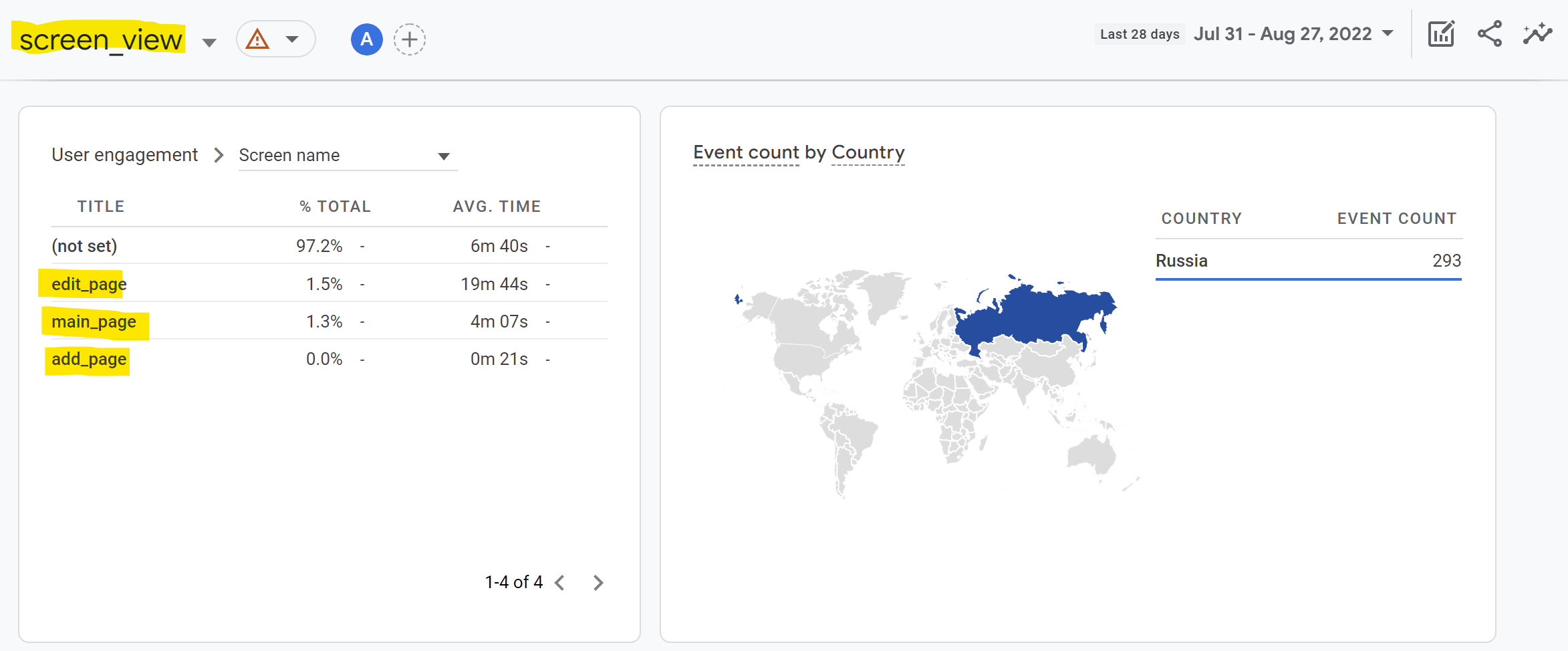
Task: Click the User engagement breadcrumb
Action: tap(125, 155)
